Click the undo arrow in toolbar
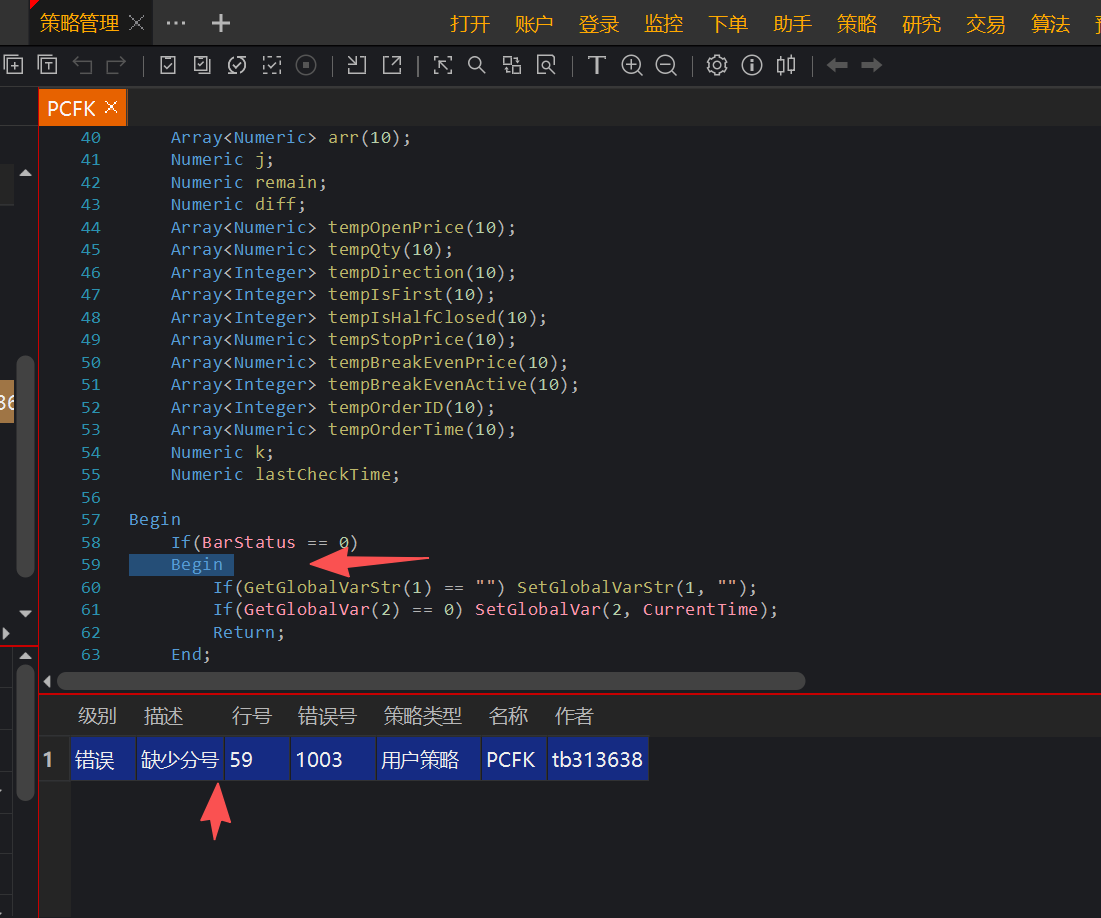 tap(82, 66)
